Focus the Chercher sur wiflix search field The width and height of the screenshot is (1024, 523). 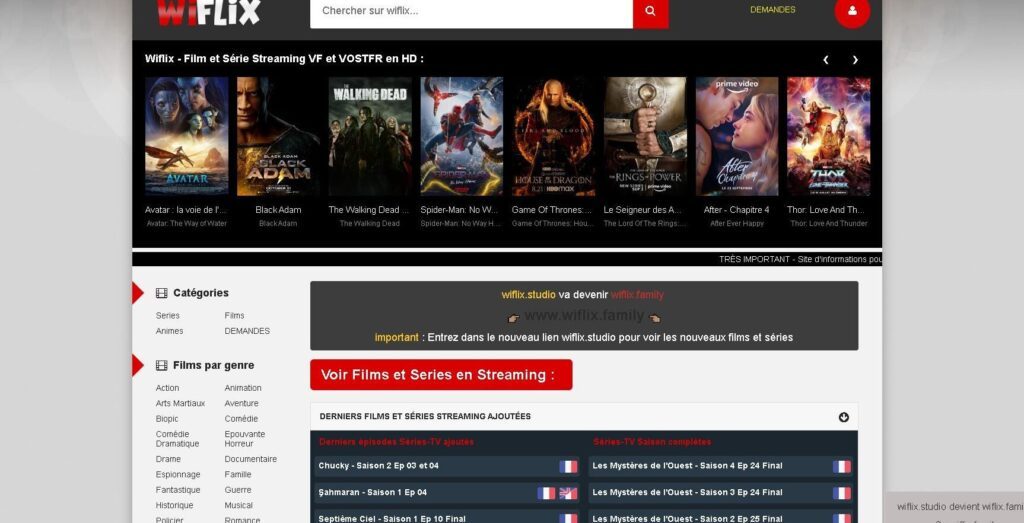click(472, 12)
